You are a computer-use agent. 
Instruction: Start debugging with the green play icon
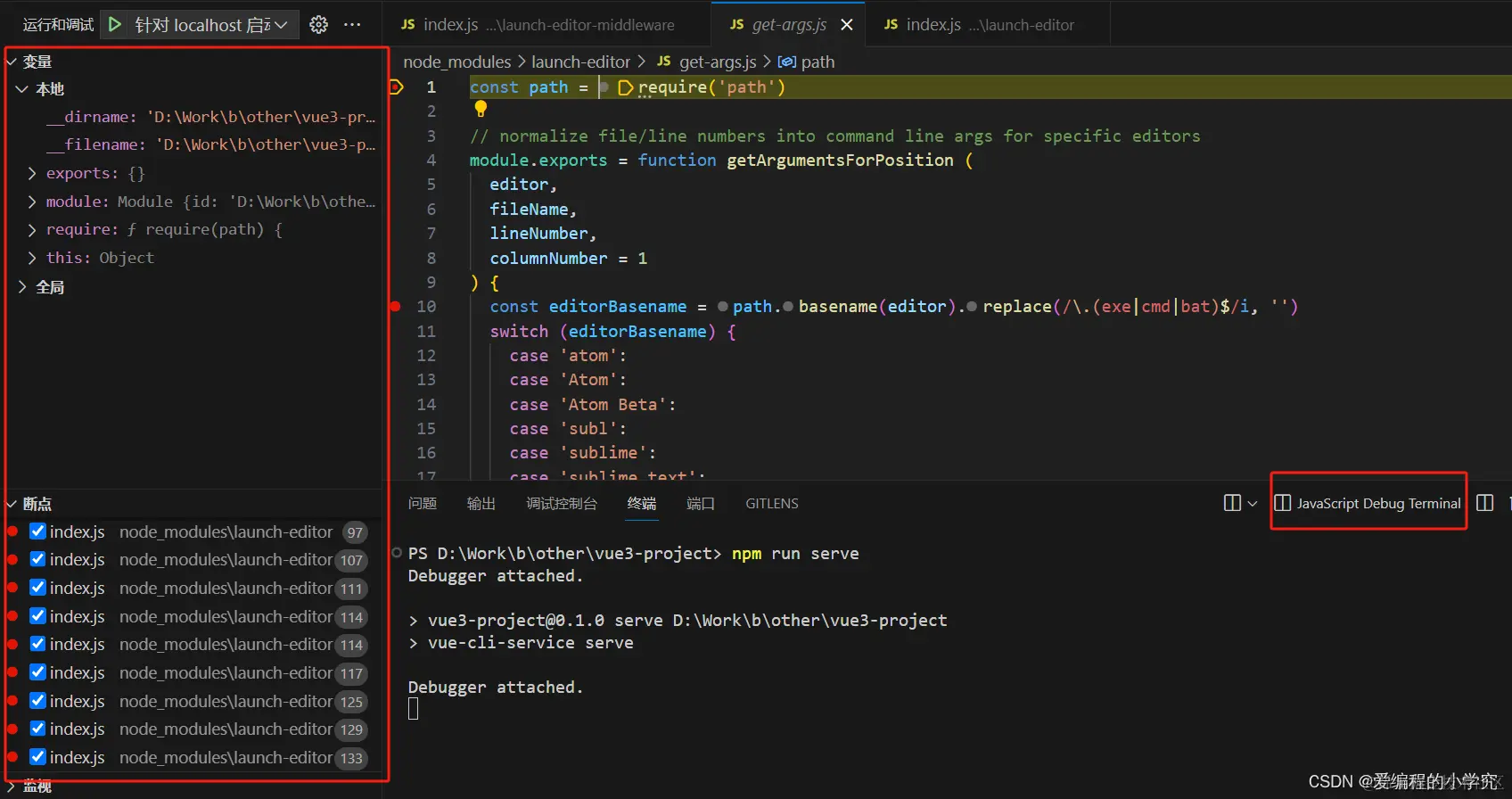pyautogui.click(x=114, y=25)
